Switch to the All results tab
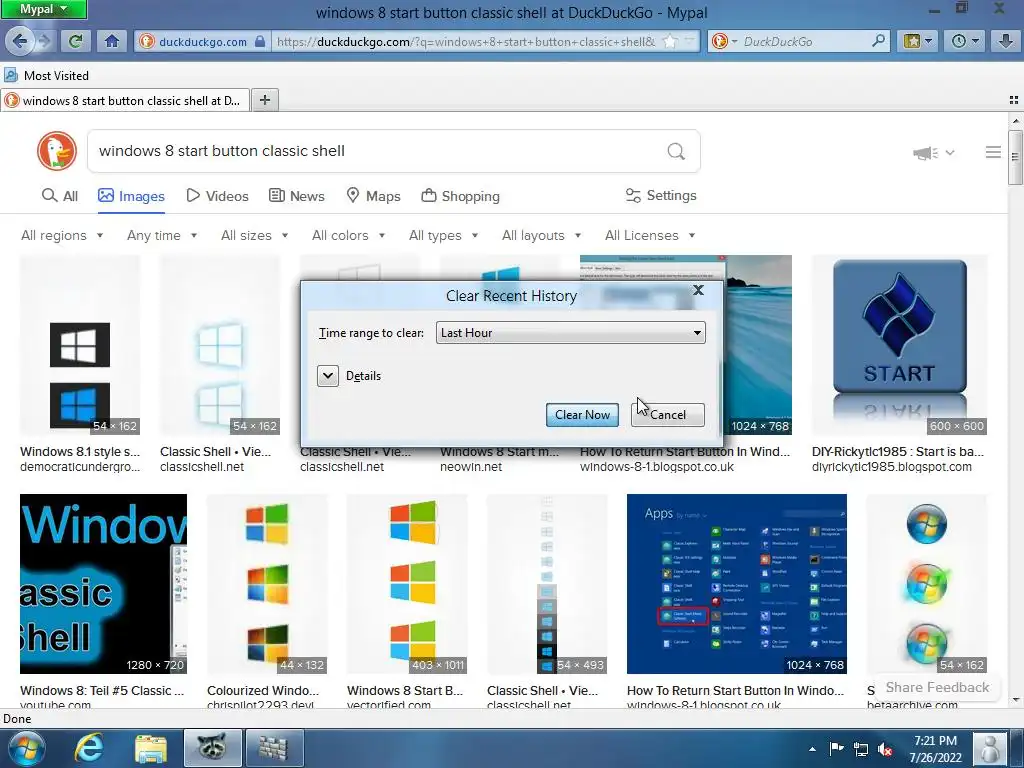 [59, 196]
